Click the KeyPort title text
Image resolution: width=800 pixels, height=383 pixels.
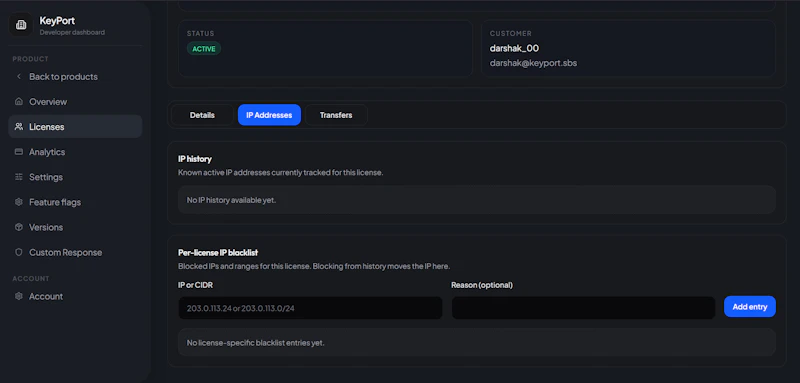point(57,21)
